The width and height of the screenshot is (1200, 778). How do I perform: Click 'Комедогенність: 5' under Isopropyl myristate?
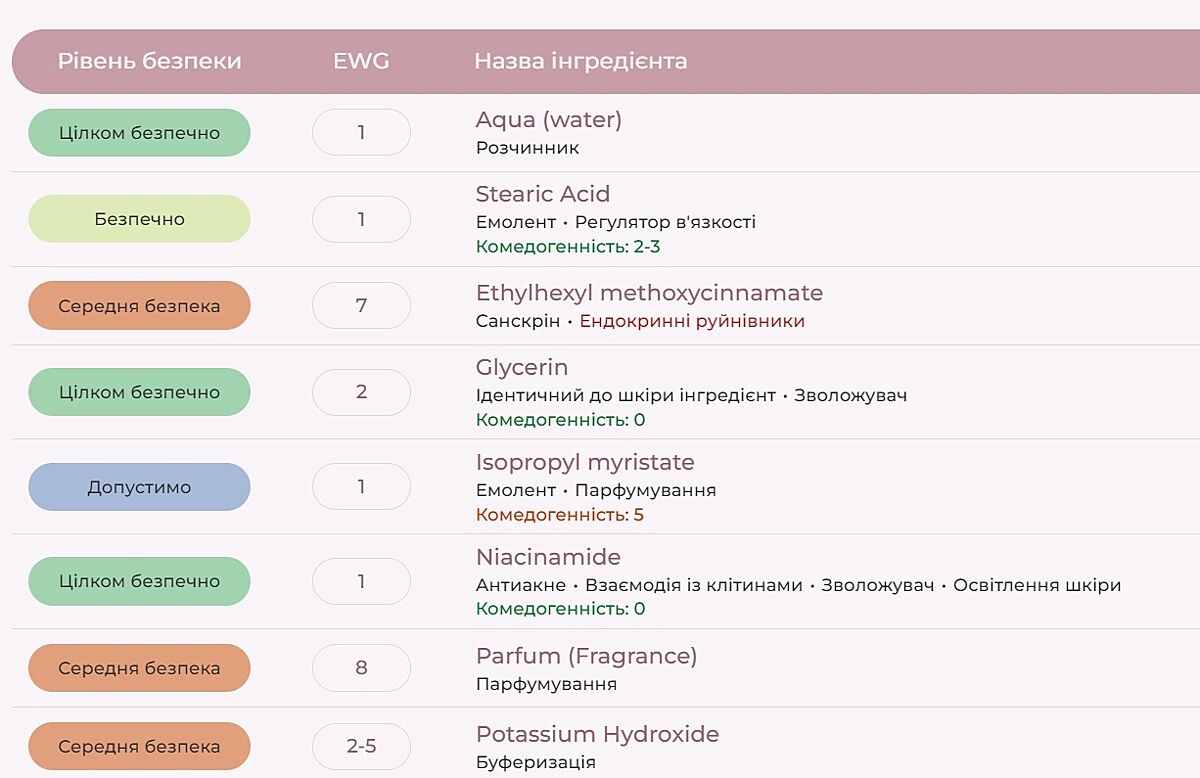point(559,515)
